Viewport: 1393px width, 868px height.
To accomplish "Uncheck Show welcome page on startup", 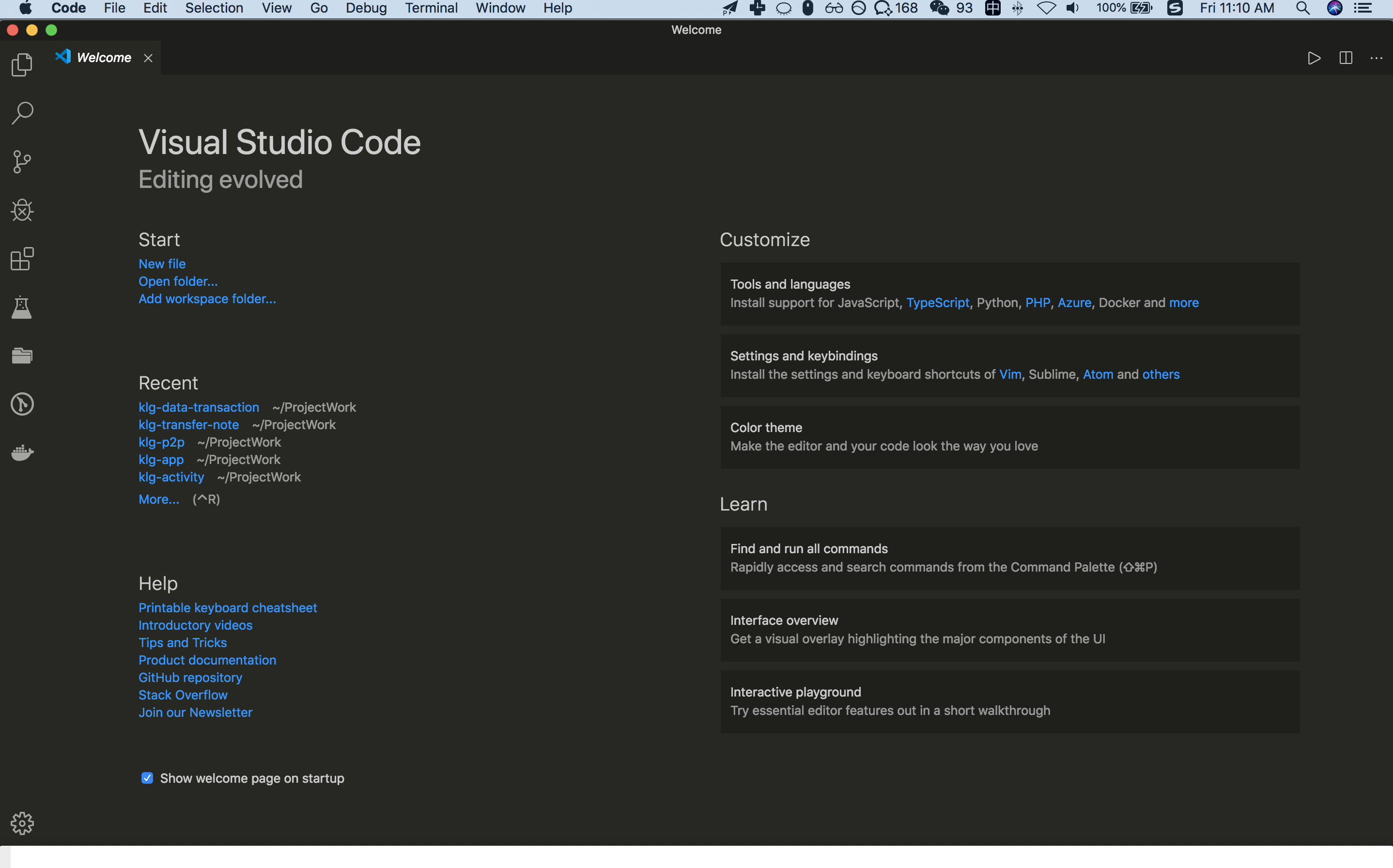I will pos(147,778).
